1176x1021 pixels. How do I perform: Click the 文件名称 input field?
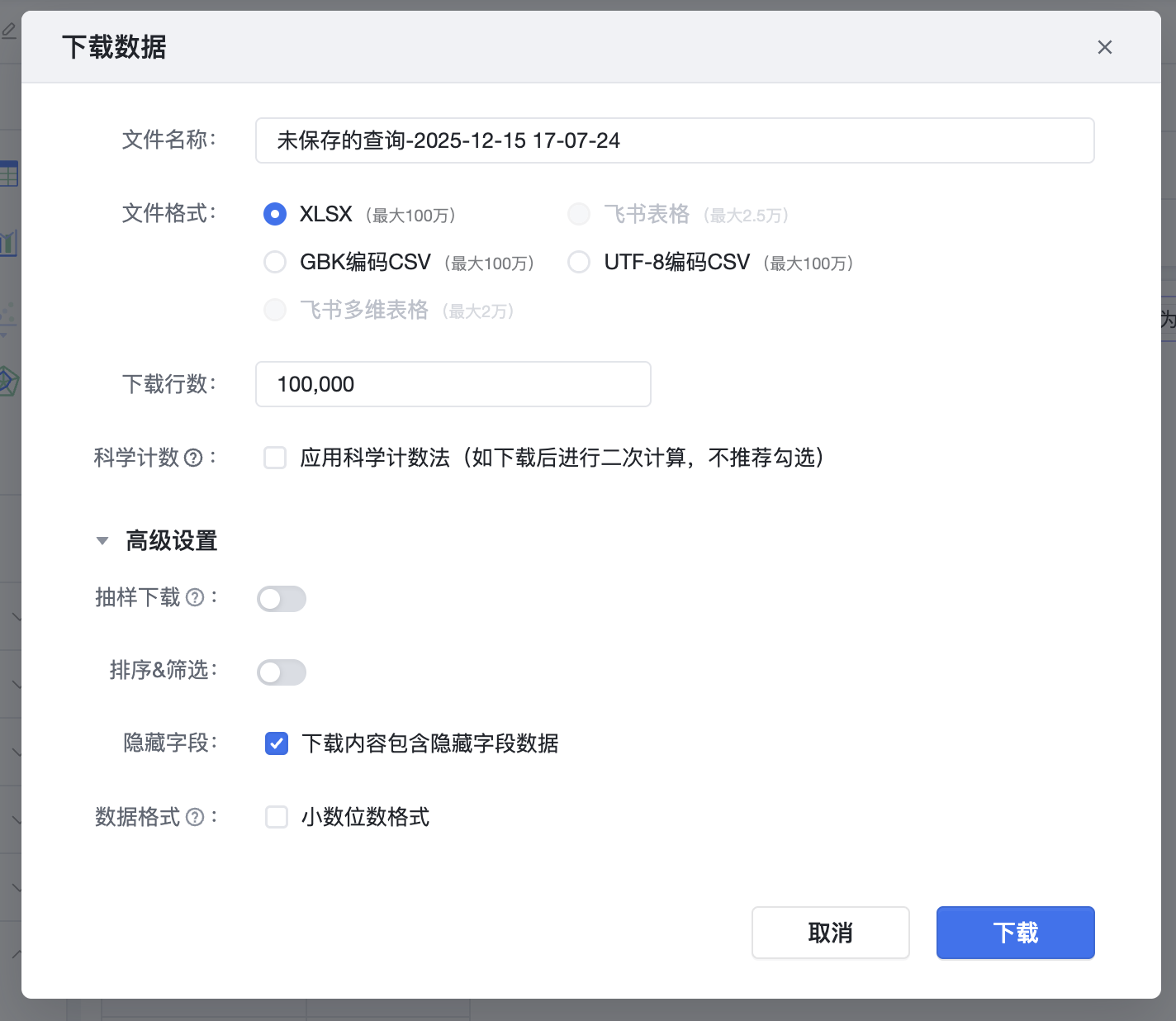[674, 140]
